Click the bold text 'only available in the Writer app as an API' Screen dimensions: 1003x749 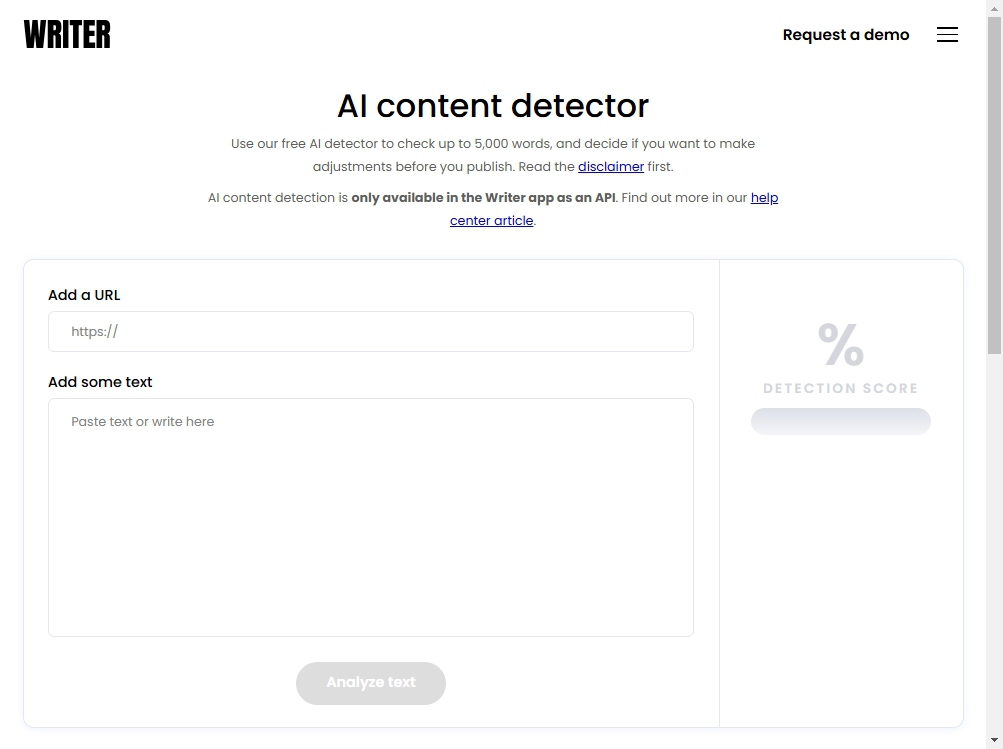(483, 198)
